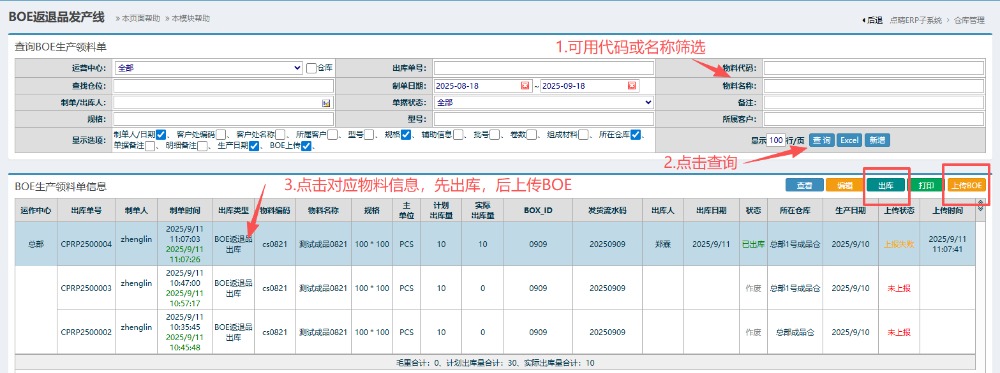Uncheck the BOE上传 display option

306,146
